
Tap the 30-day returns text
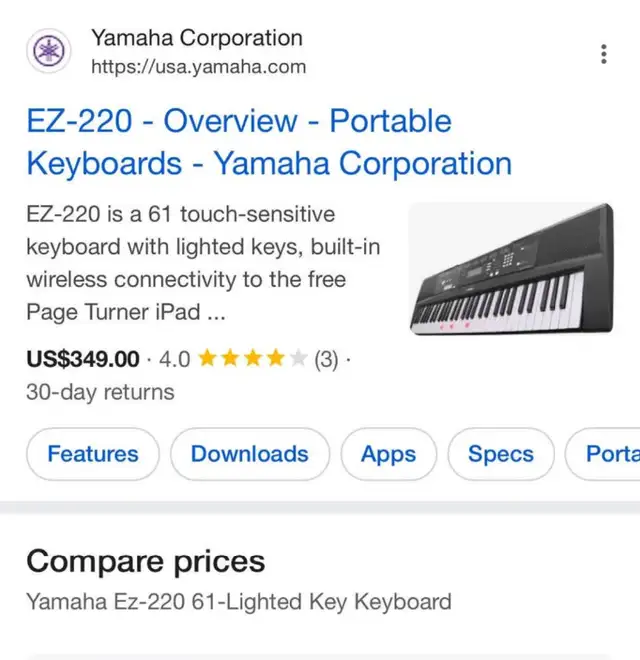pyautogui.click(x=100, y=392)
